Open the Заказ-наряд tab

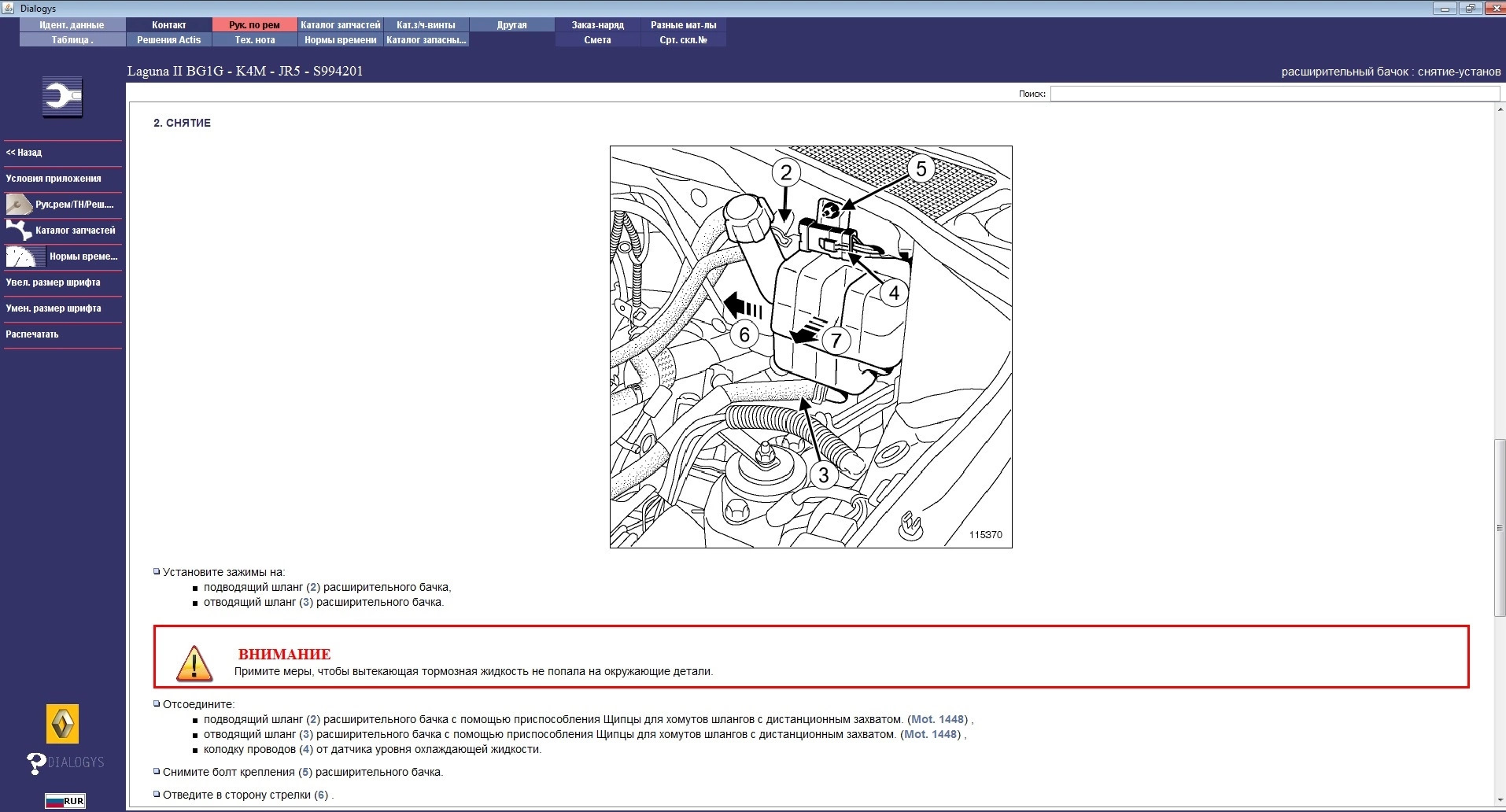pos(597,25)
